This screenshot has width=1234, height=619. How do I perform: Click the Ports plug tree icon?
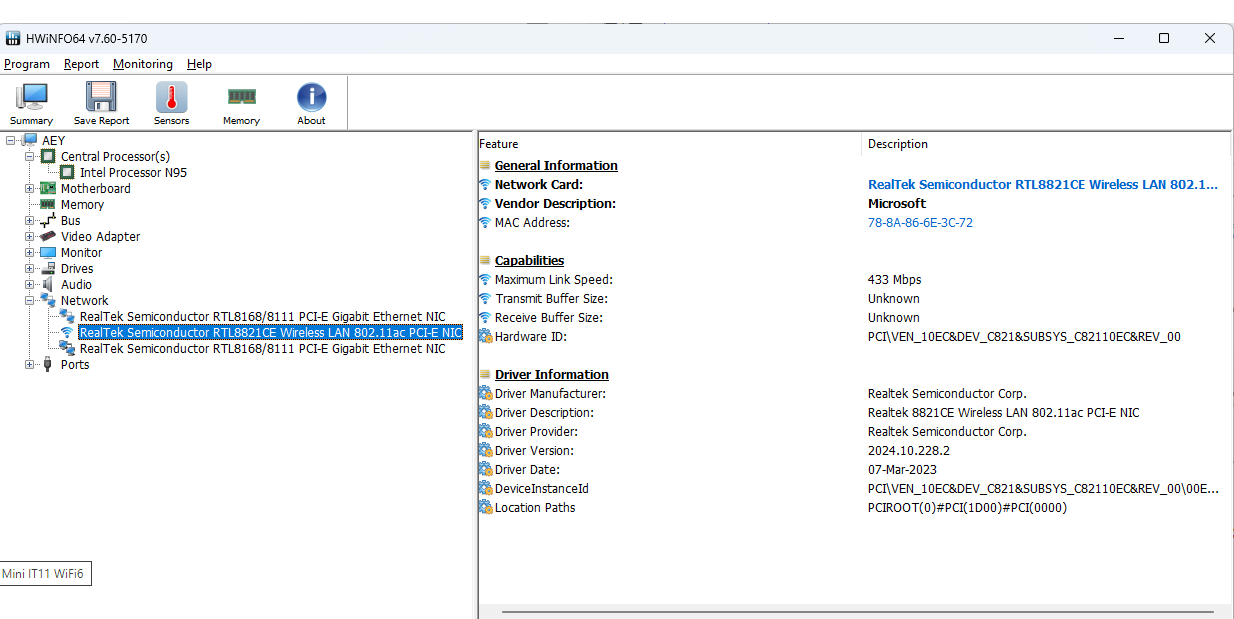48,364
